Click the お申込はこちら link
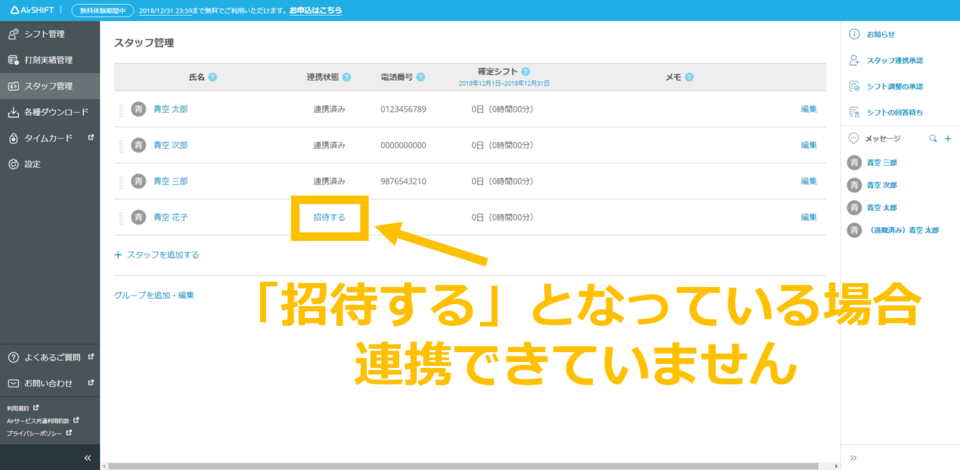 (316, 10)
